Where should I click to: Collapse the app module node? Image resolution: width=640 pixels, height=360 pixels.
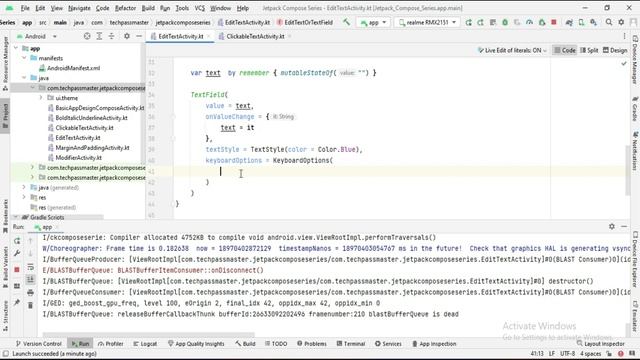16,48
